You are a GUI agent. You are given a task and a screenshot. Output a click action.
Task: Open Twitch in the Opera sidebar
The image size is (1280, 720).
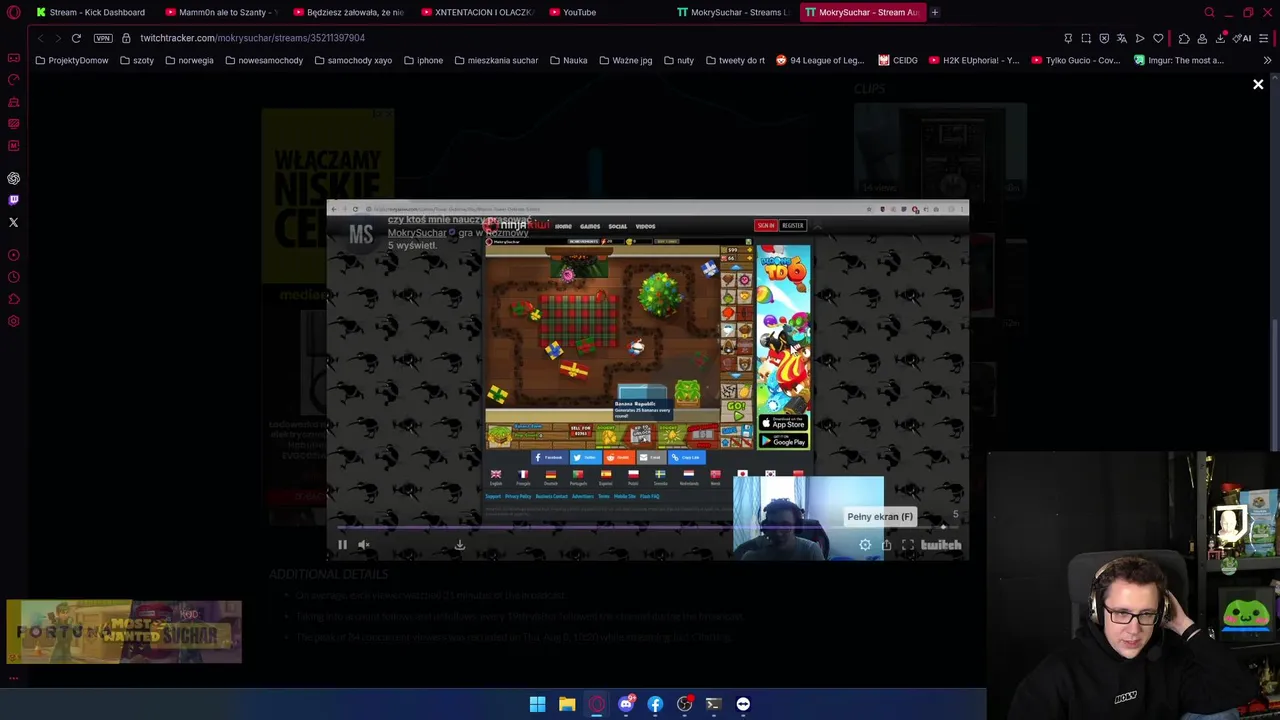(x=14, y=200)
